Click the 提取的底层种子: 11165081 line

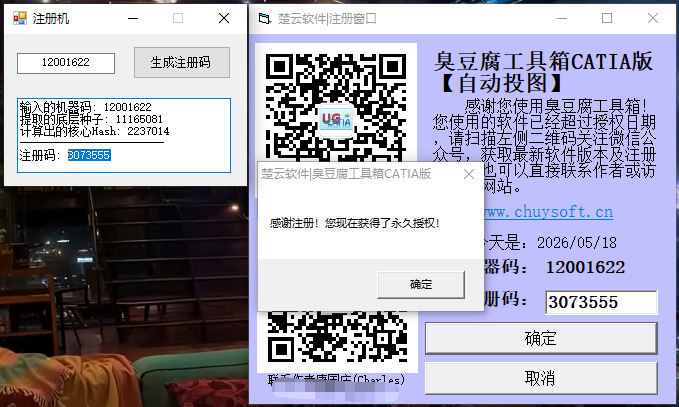91,119
